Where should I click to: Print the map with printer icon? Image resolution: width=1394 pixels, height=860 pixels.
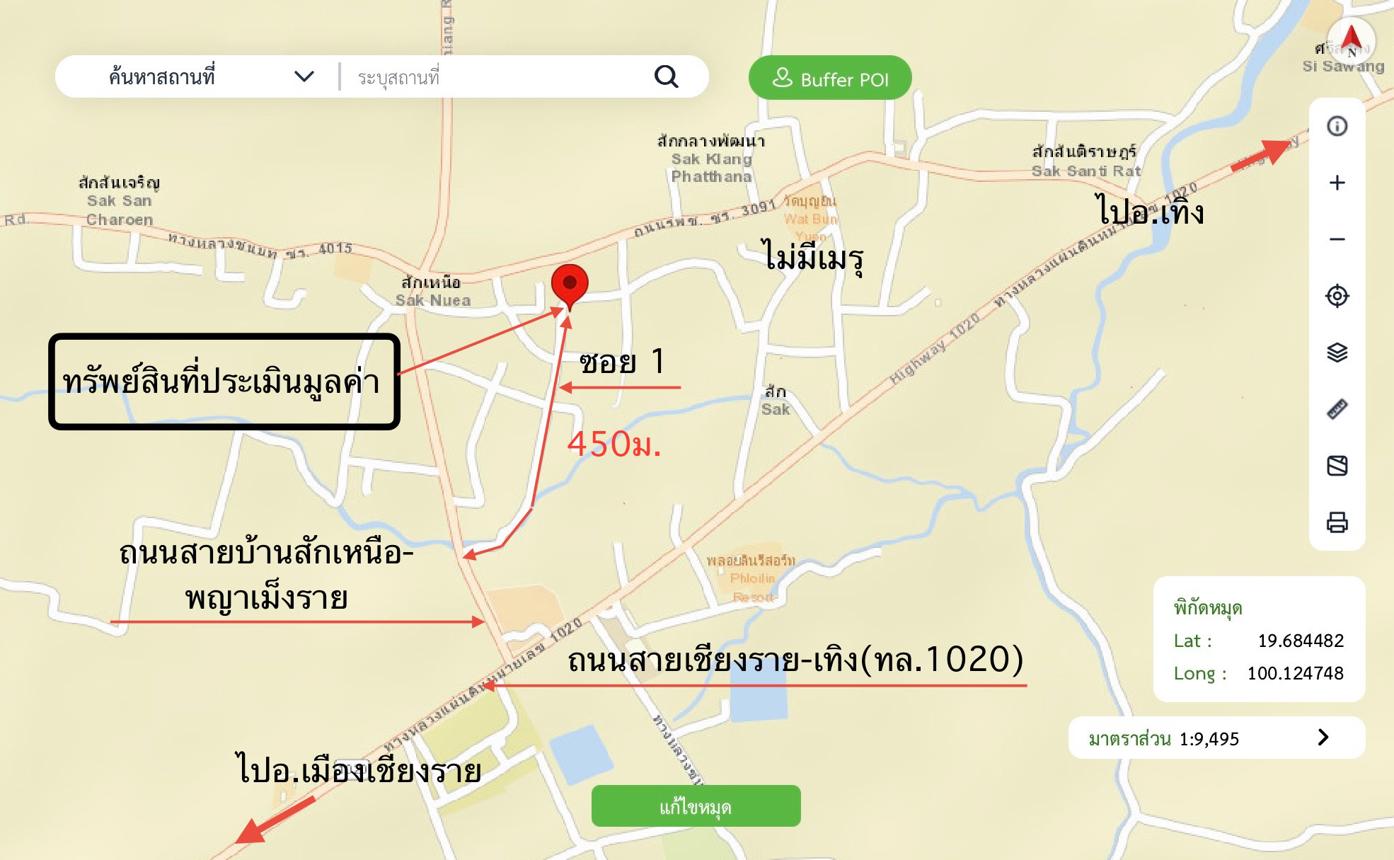tap(1337, 522)
